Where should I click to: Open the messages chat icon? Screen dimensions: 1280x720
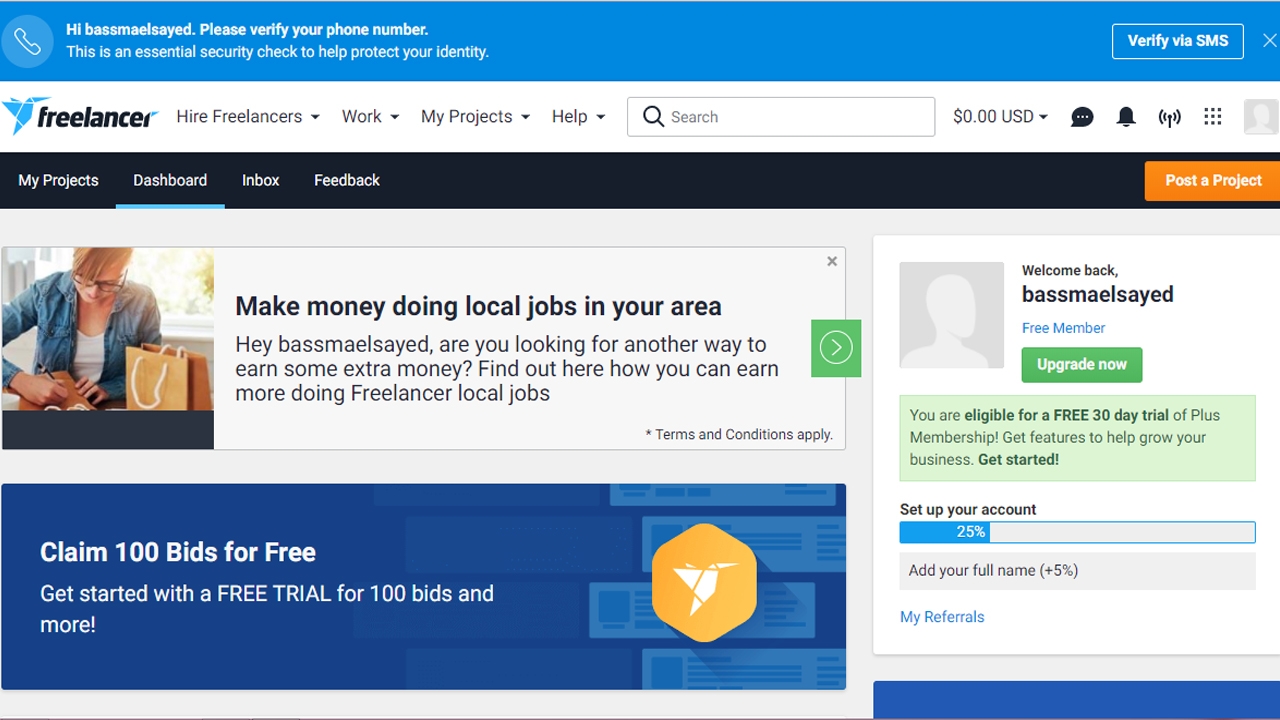[1082, 117]
